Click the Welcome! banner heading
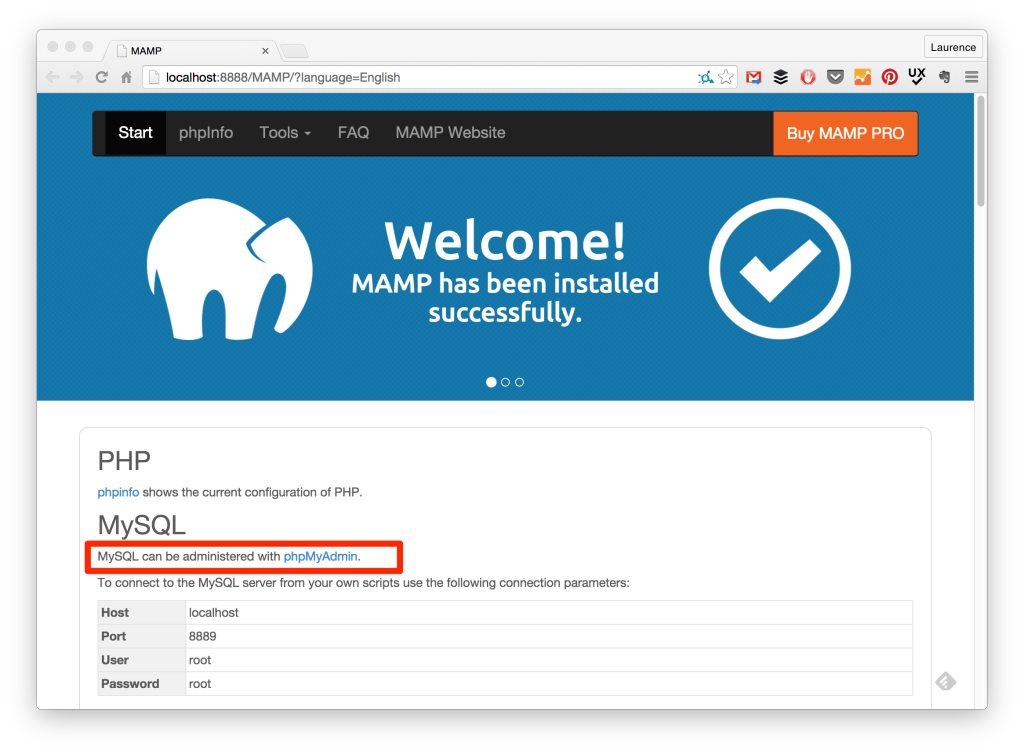The width and height of the screenshot is (1024, 753). (505, 241)
